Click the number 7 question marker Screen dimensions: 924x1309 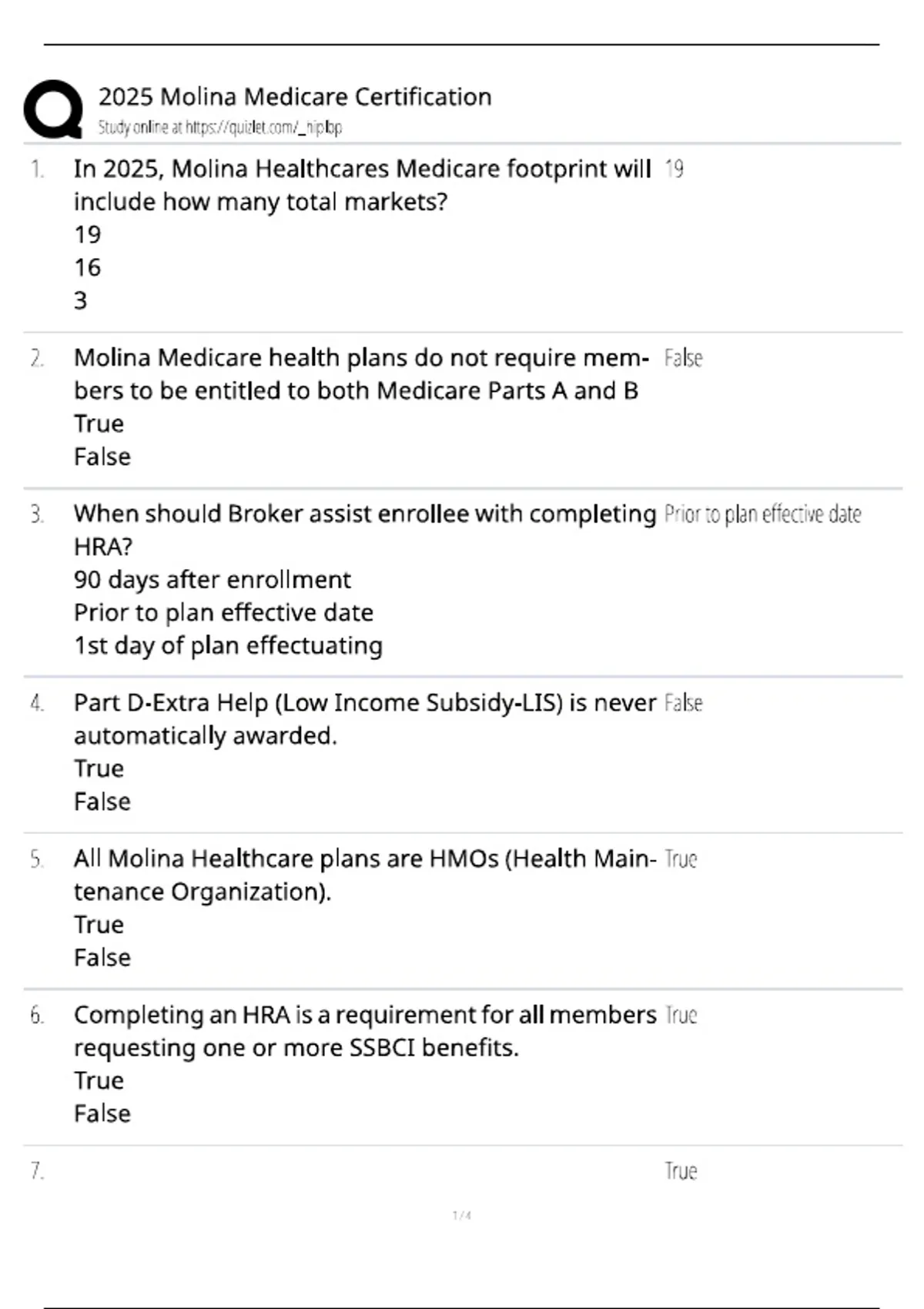[37, 1171]
